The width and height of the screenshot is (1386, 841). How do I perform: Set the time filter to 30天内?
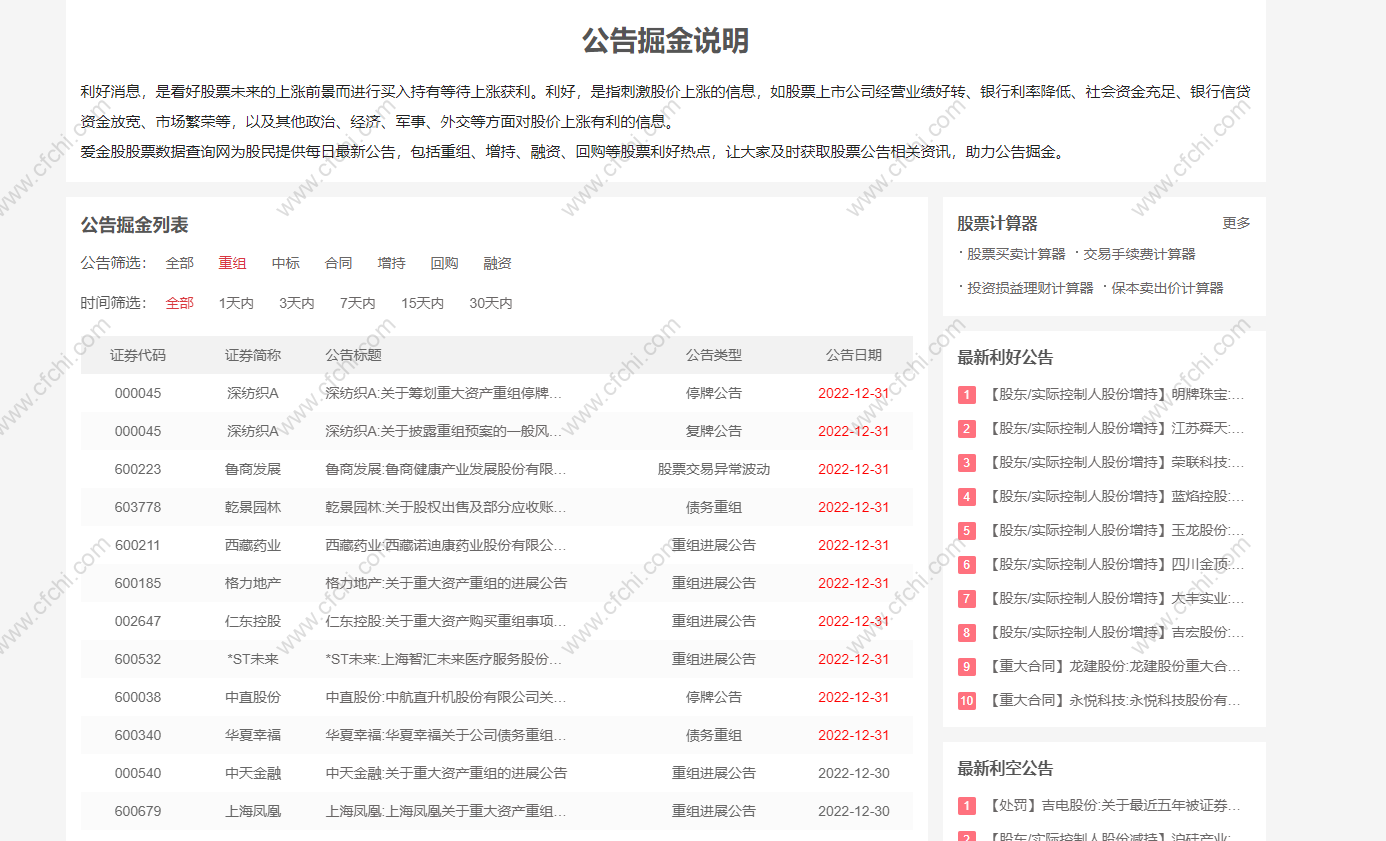(x=491, y=303)
